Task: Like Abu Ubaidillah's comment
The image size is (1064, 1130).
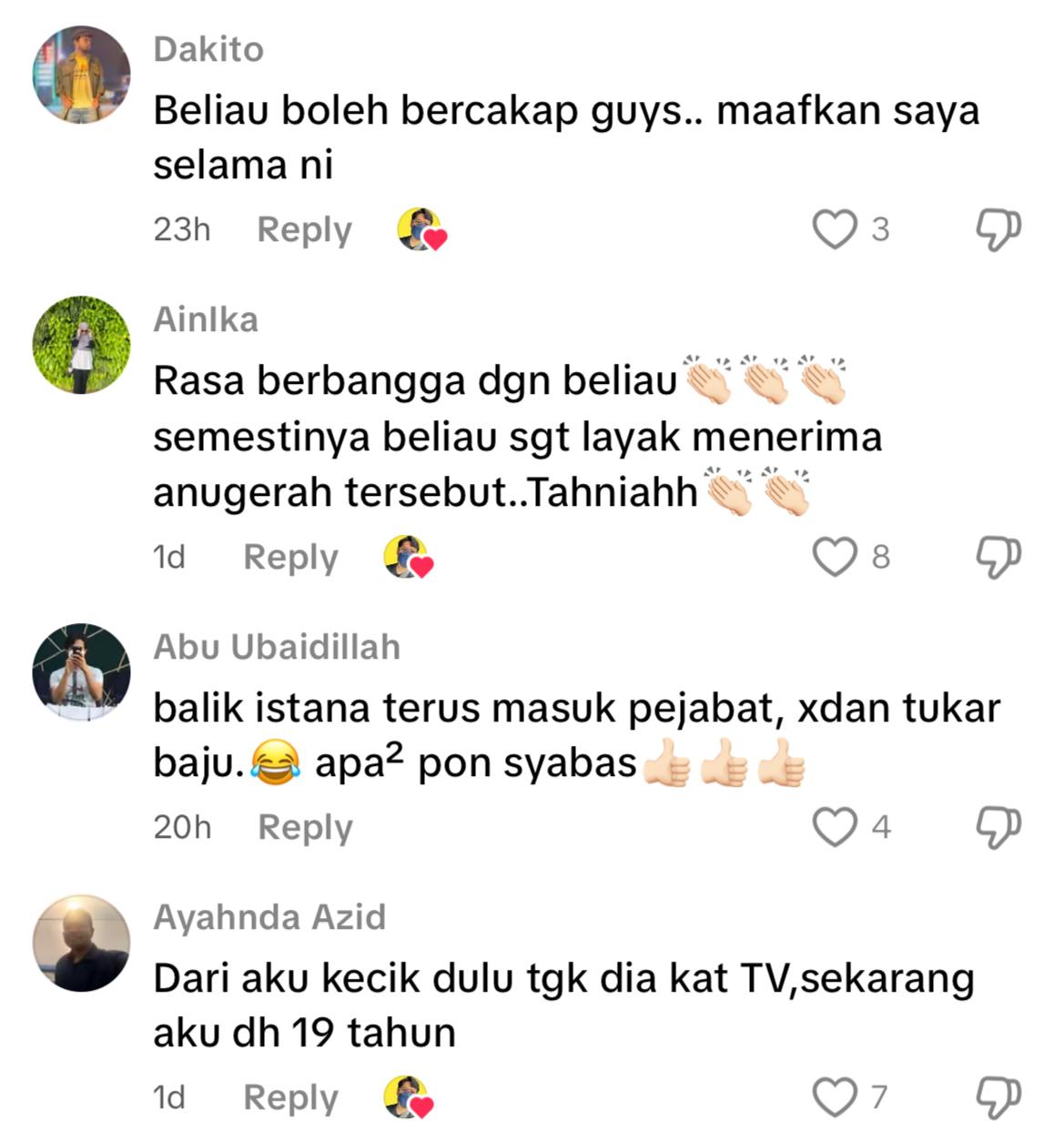Action: tap(835, 827)
